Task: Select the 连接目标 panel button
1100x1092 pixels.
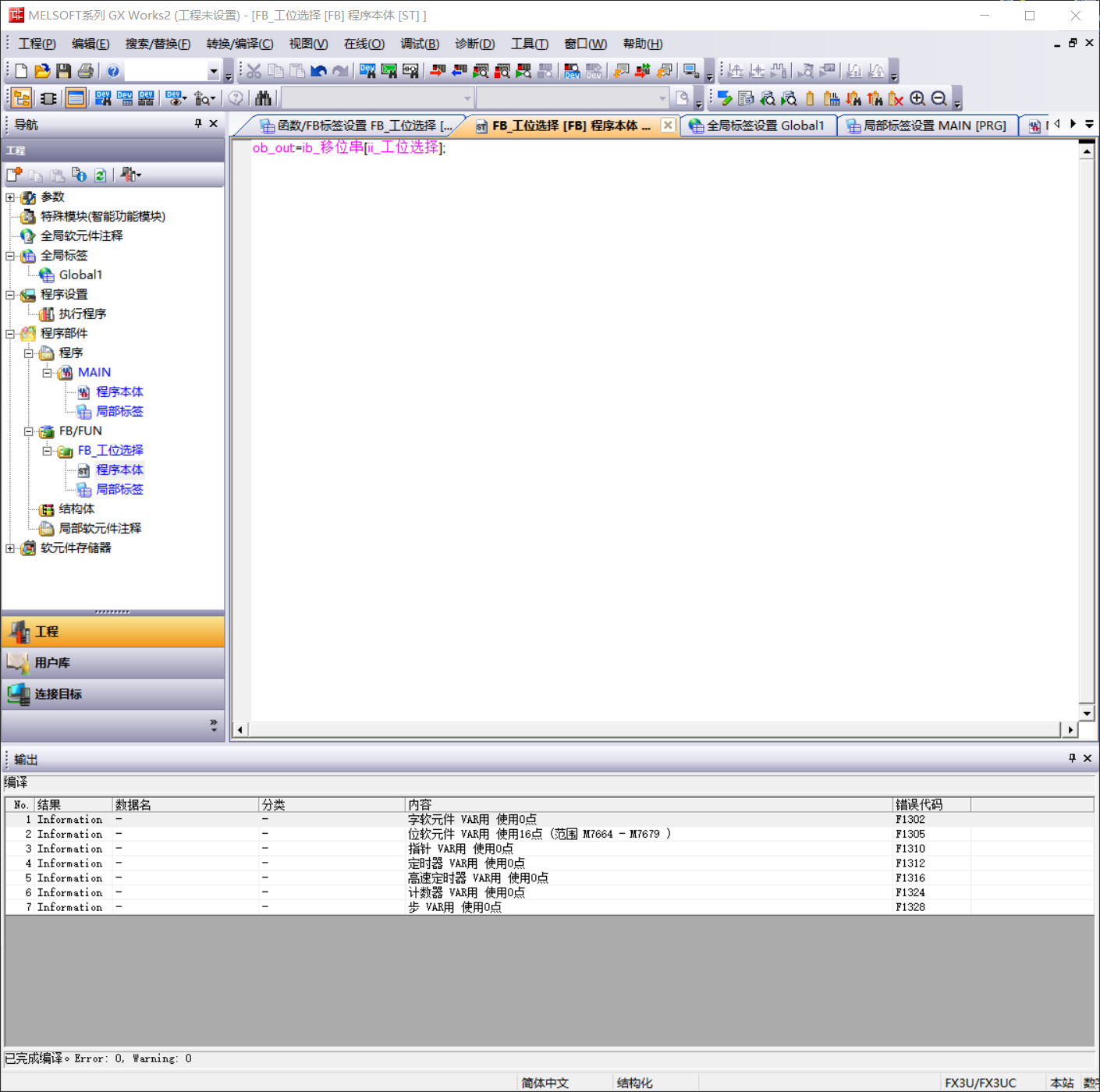Action: pyautogui.click(x=113, y=694)
